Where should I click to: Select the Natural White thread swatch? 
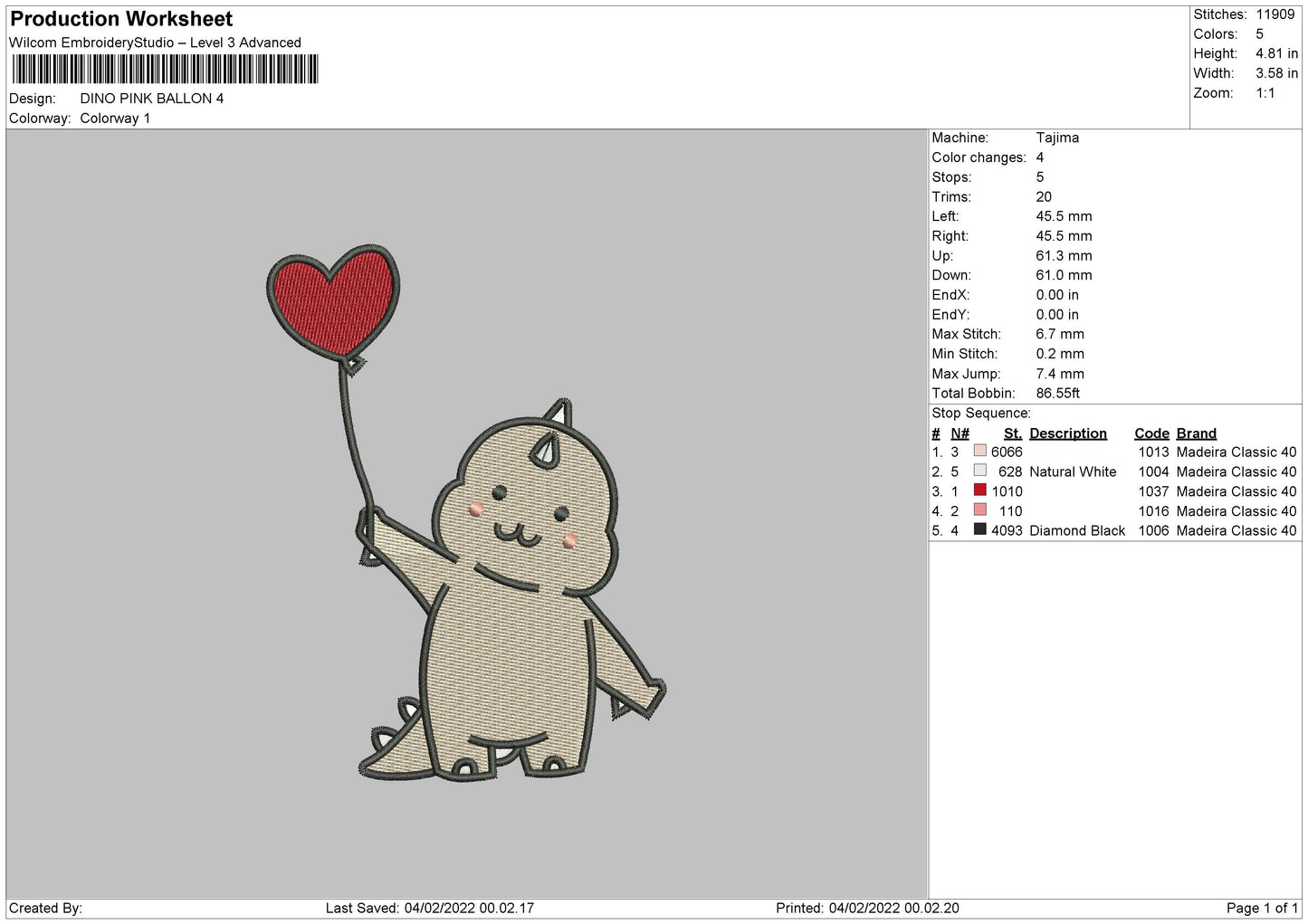pyautogui.click(x=979, y=471)
